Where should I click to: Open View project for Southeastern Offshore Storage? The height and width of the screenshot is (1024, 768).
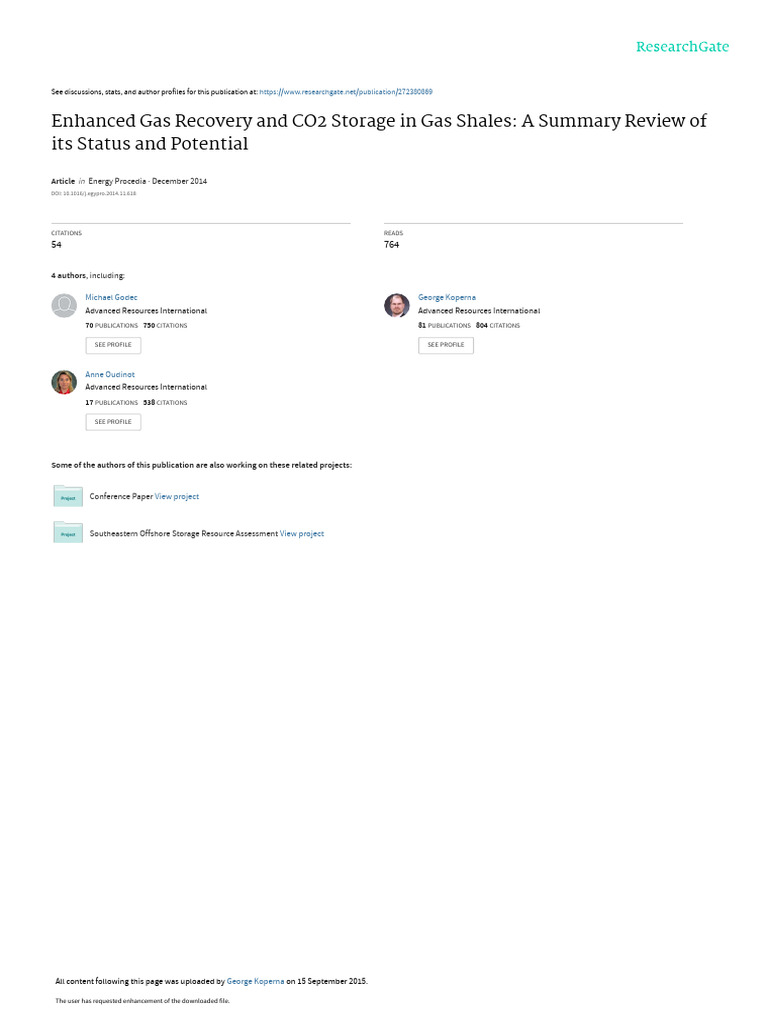tap(302, 534)
